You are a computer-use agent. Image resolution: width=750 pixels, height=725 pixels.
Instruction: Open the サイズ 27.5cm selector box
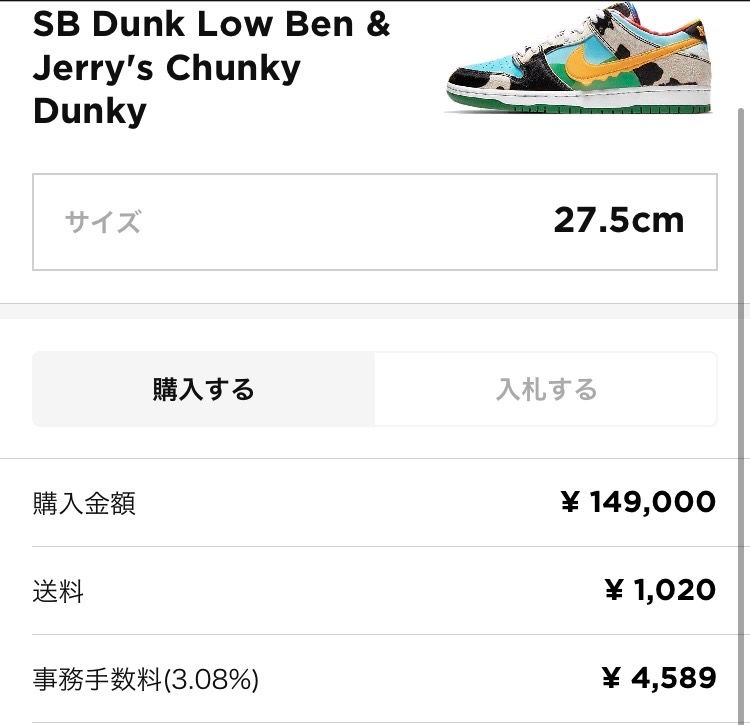click(x=375, y=222)
